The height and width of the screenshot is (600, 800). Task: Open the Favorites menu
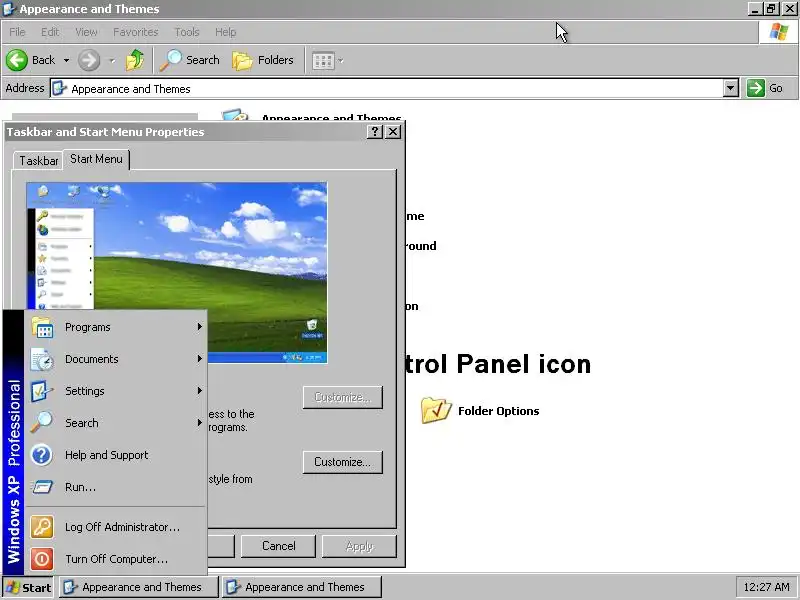coord(136,32)
